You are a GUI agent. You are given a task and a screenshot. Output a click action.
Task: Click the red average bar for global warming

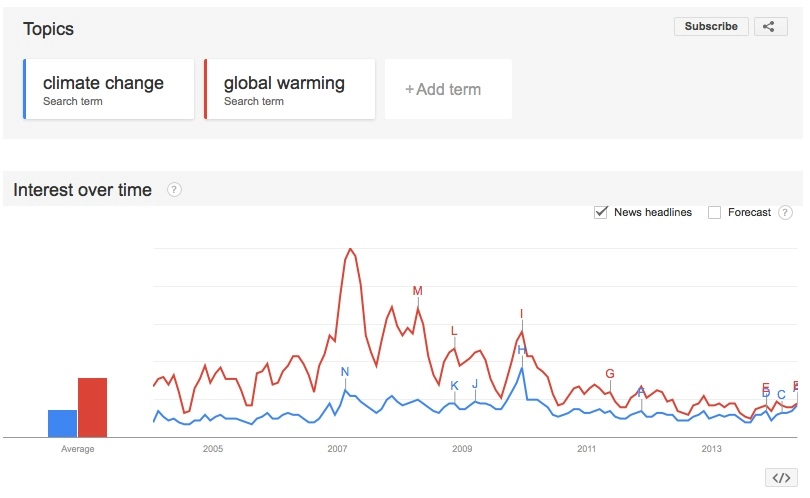tap(92, 407)
